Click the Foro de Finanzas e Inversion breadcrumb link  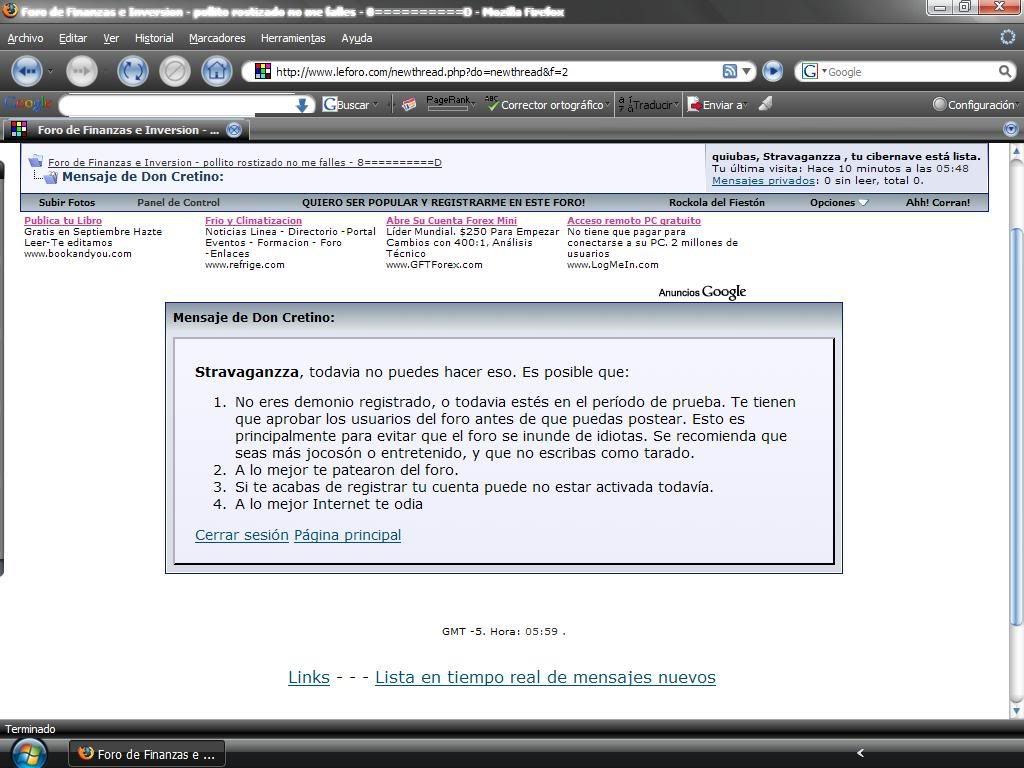(x=245, y=163)
